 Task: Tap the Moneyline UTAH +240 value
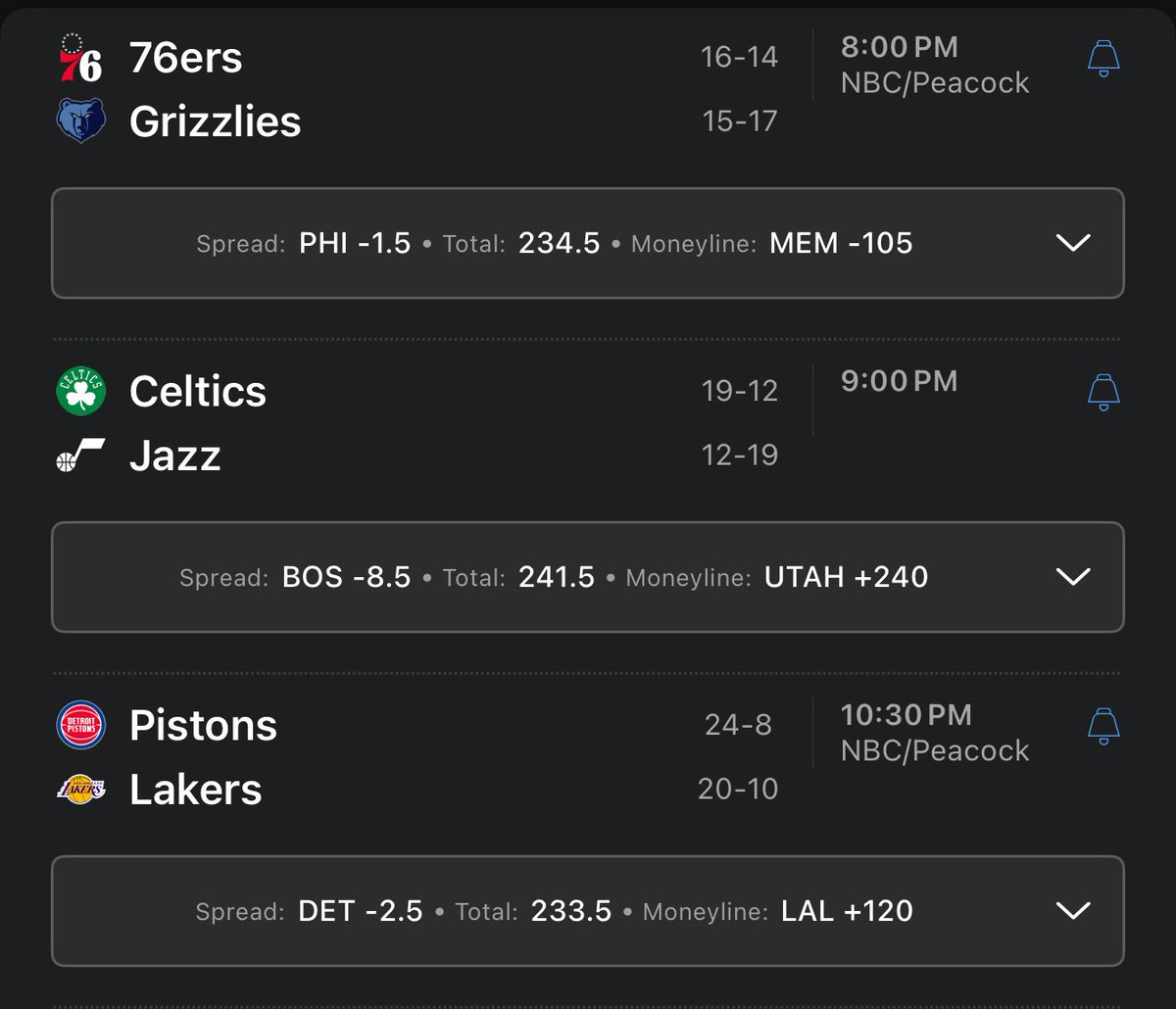click(x=846, y=577)
